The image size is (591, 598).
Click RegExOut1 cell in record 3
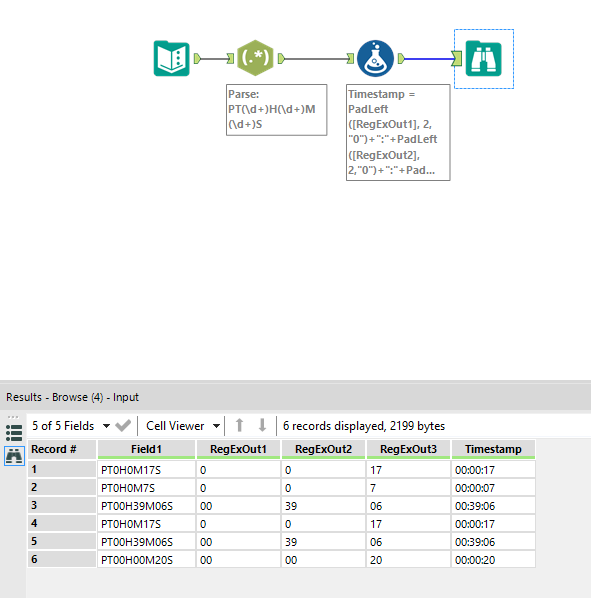238,506
